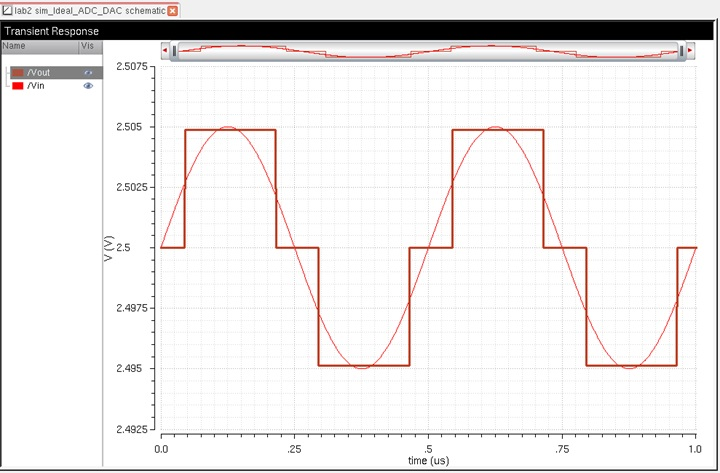Viewport: 720px width, 473px height.
Task: Click the /Vin red color swatch
Action: coord(17,86)
